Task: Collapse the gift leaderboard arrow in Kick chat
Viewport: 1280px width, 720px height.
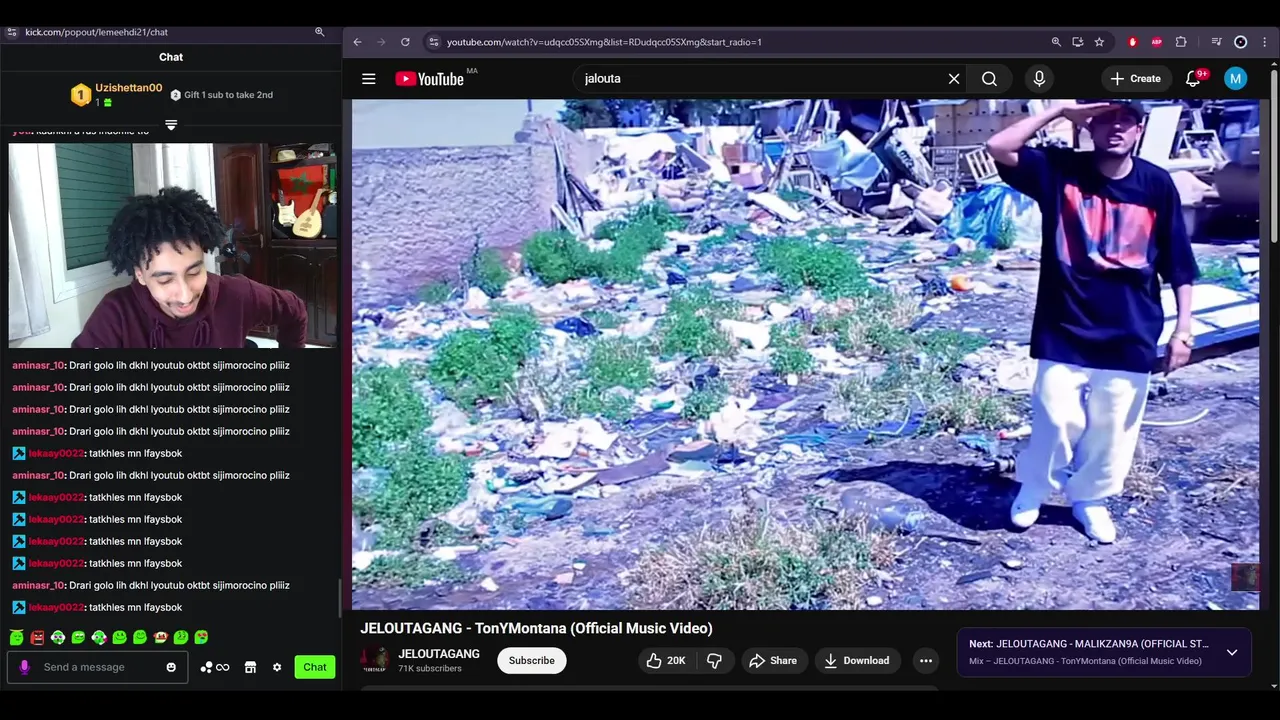Action: click(171, 125)
